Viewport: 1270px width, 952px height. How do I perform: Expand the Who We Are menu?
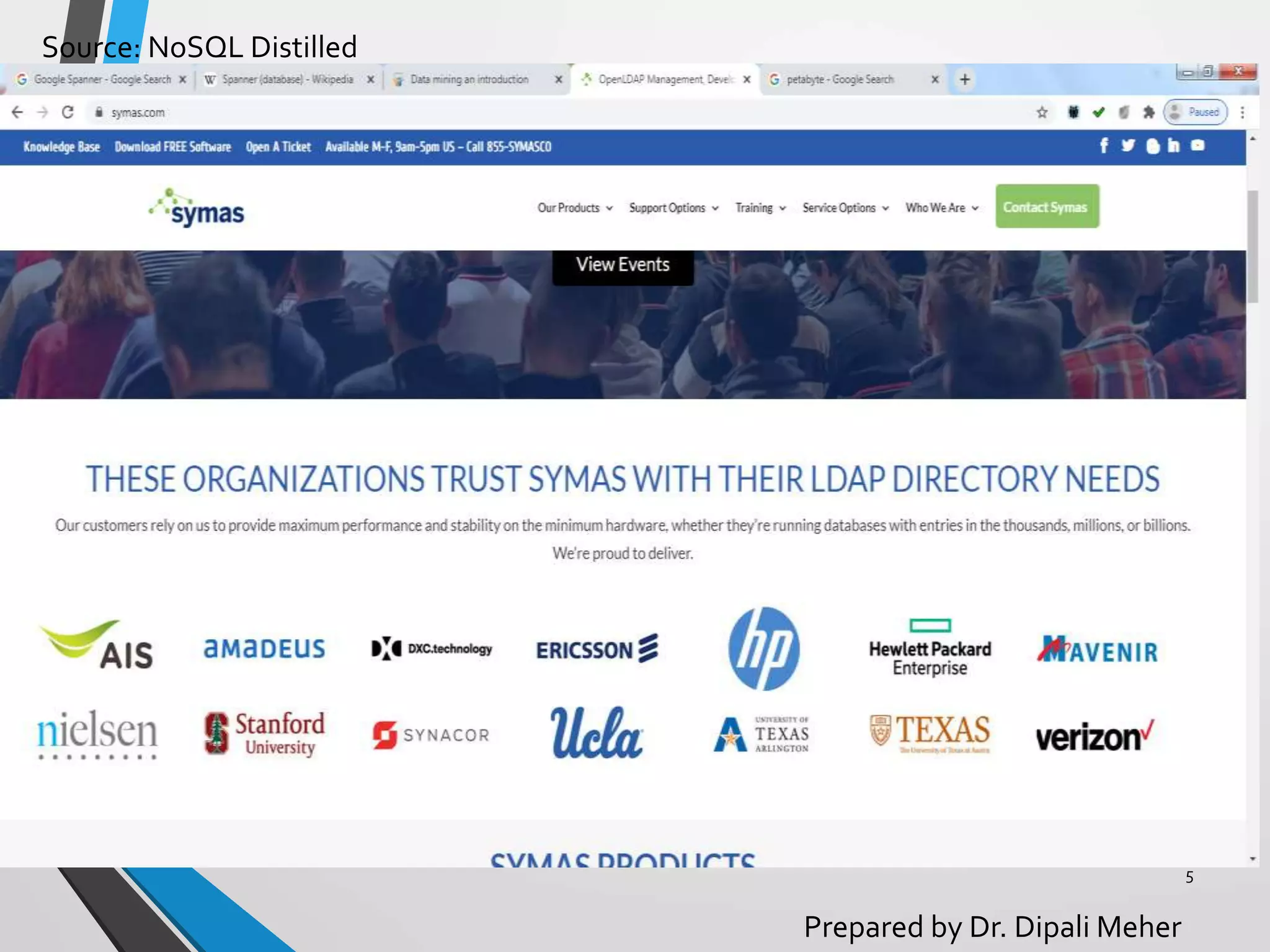coord(941,208)
